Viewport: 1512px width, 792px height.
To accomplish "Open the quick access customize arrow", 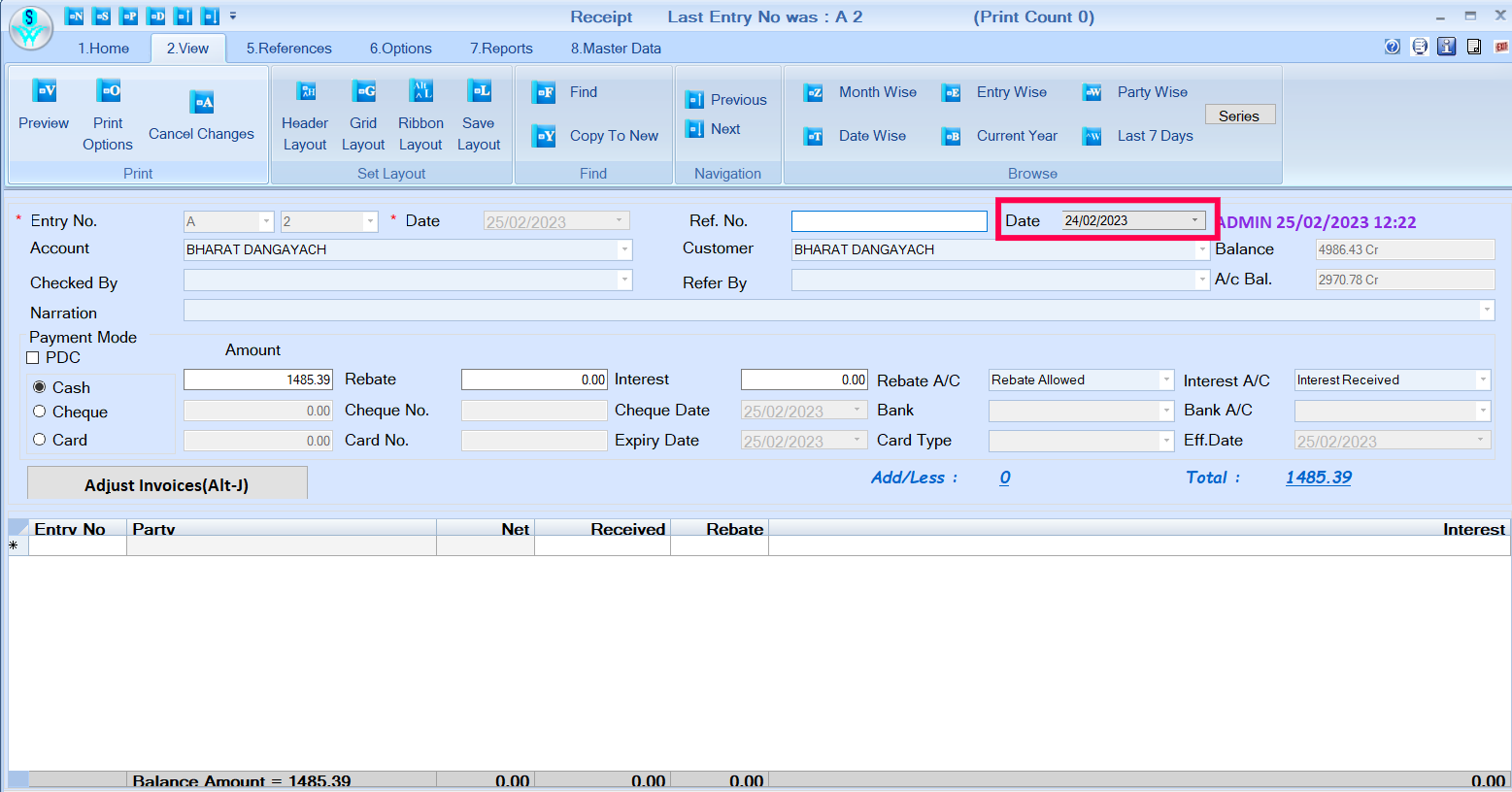I will pyautogui.click(x=233, y=16).
